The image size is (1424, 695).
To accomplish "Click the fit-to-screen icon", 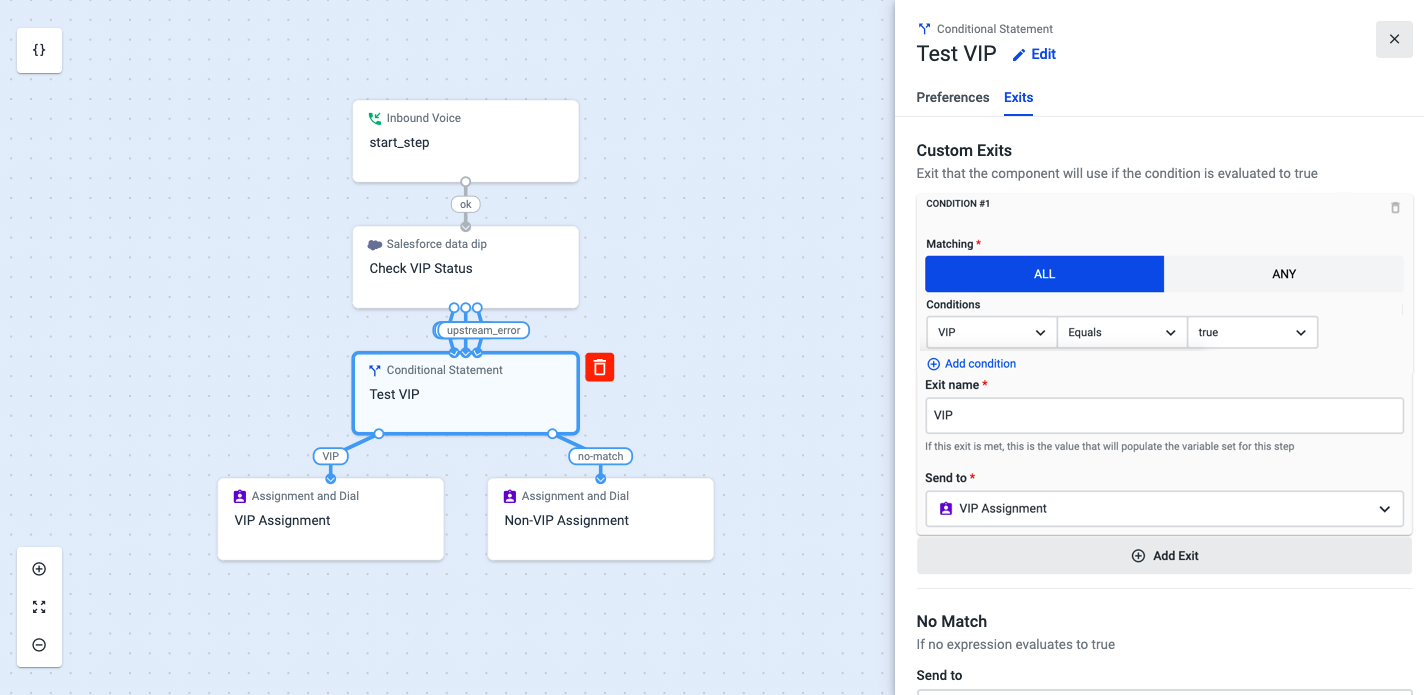I will (39, 606).
